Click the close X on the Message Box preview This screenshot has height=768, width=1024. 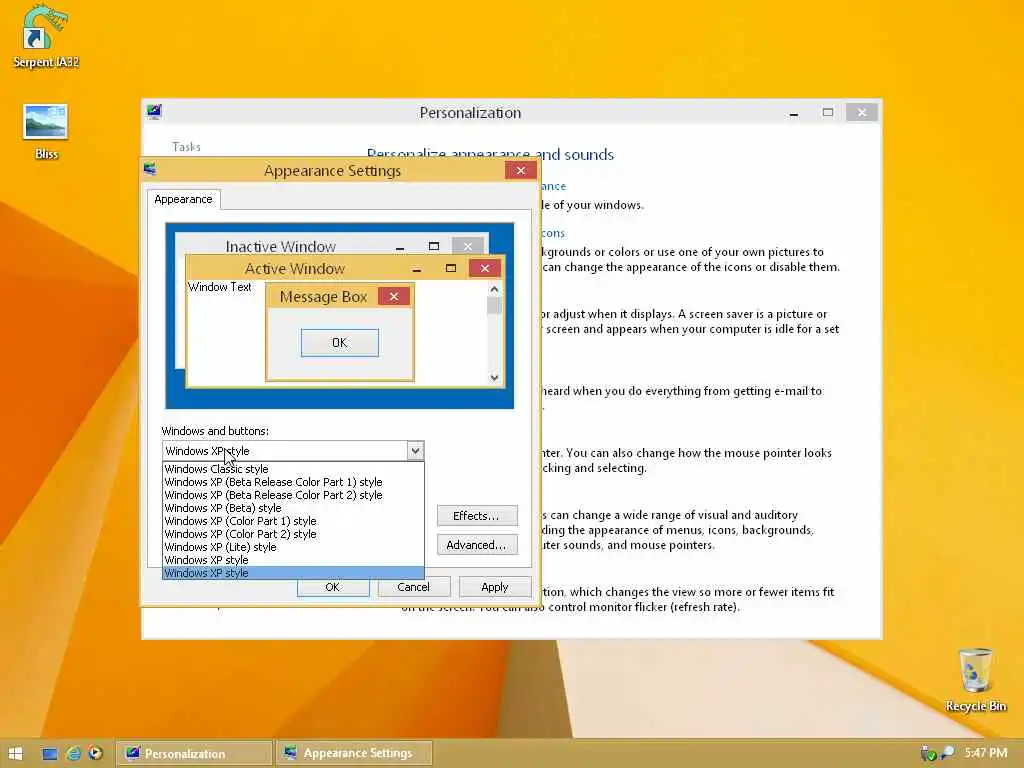[x=394, y=296]
